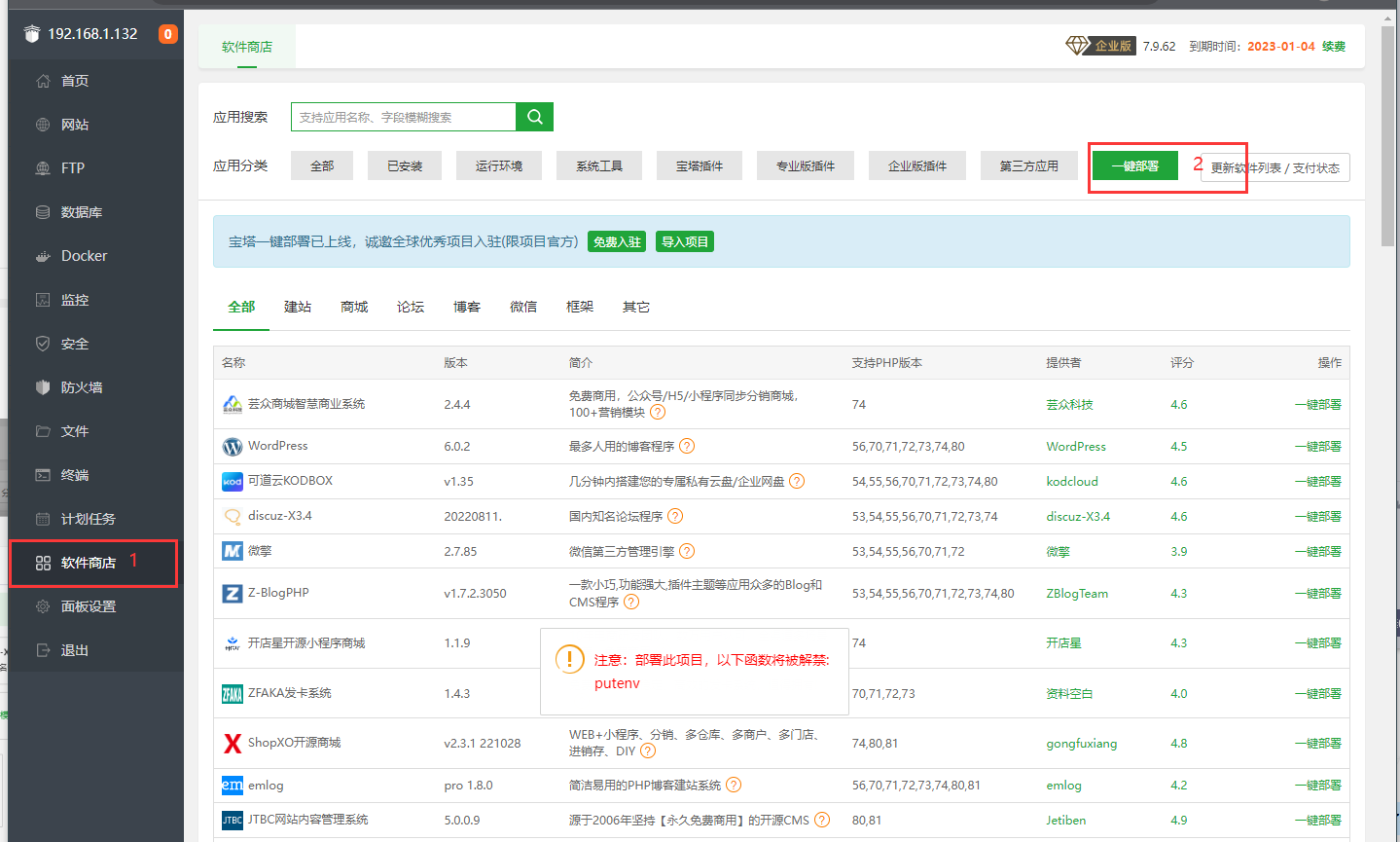This screenshot has height=842, width=1400.
Task: Click the ShopXO red X logo
Action: point(233,744)
